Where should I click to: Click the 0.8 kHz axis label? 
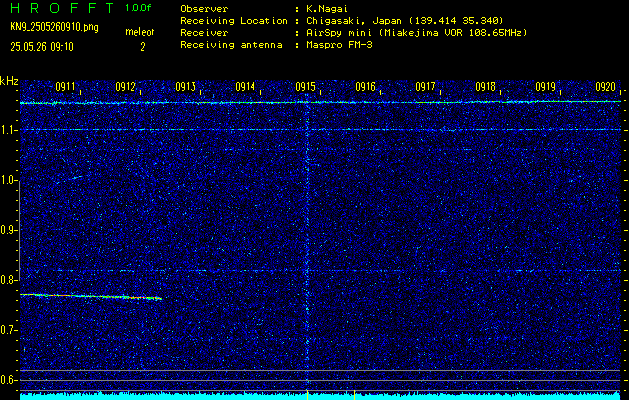8,280
